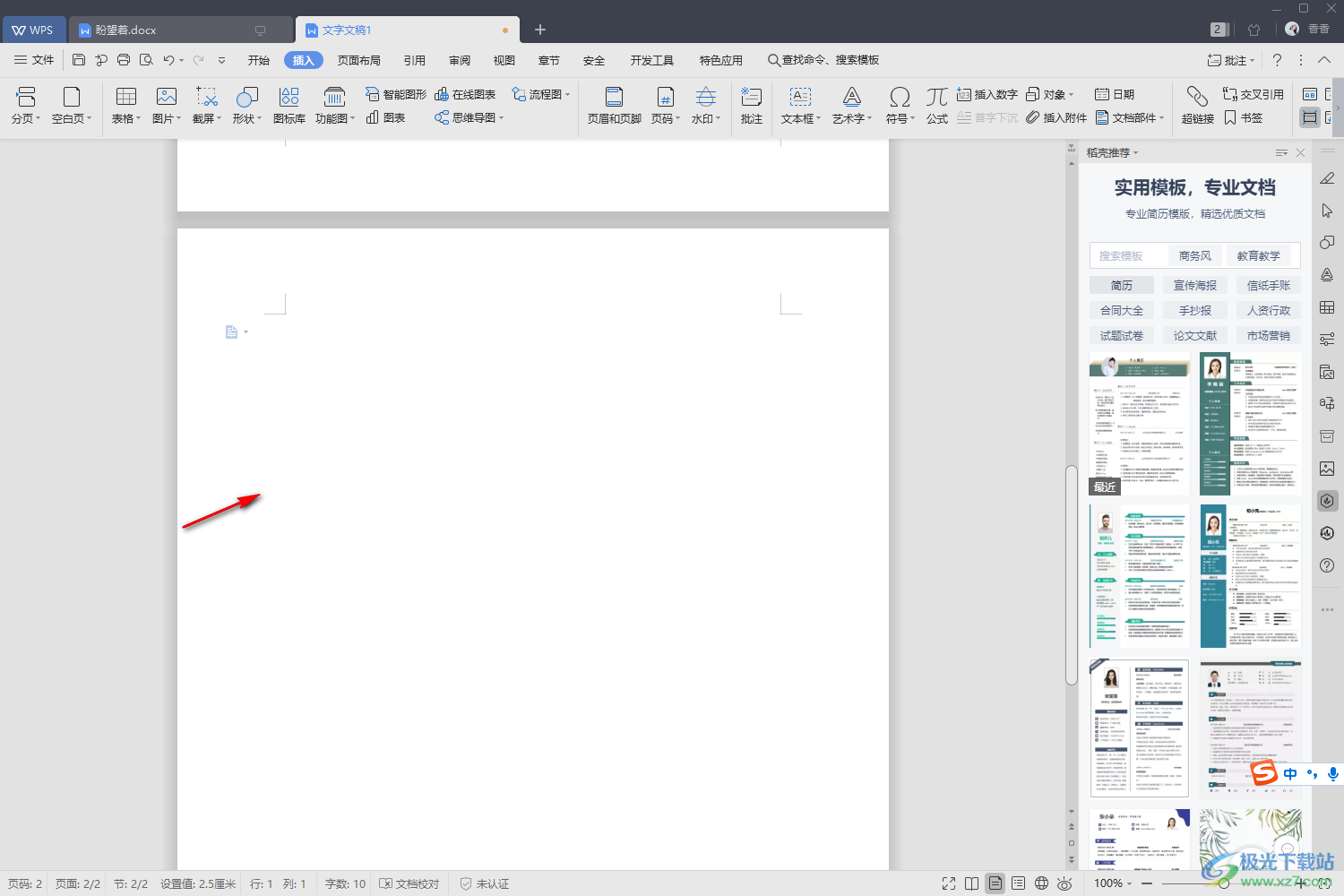Insert a Chart (图表)
The width and height of the screenshot is (1344, 896).
[386, 117]
